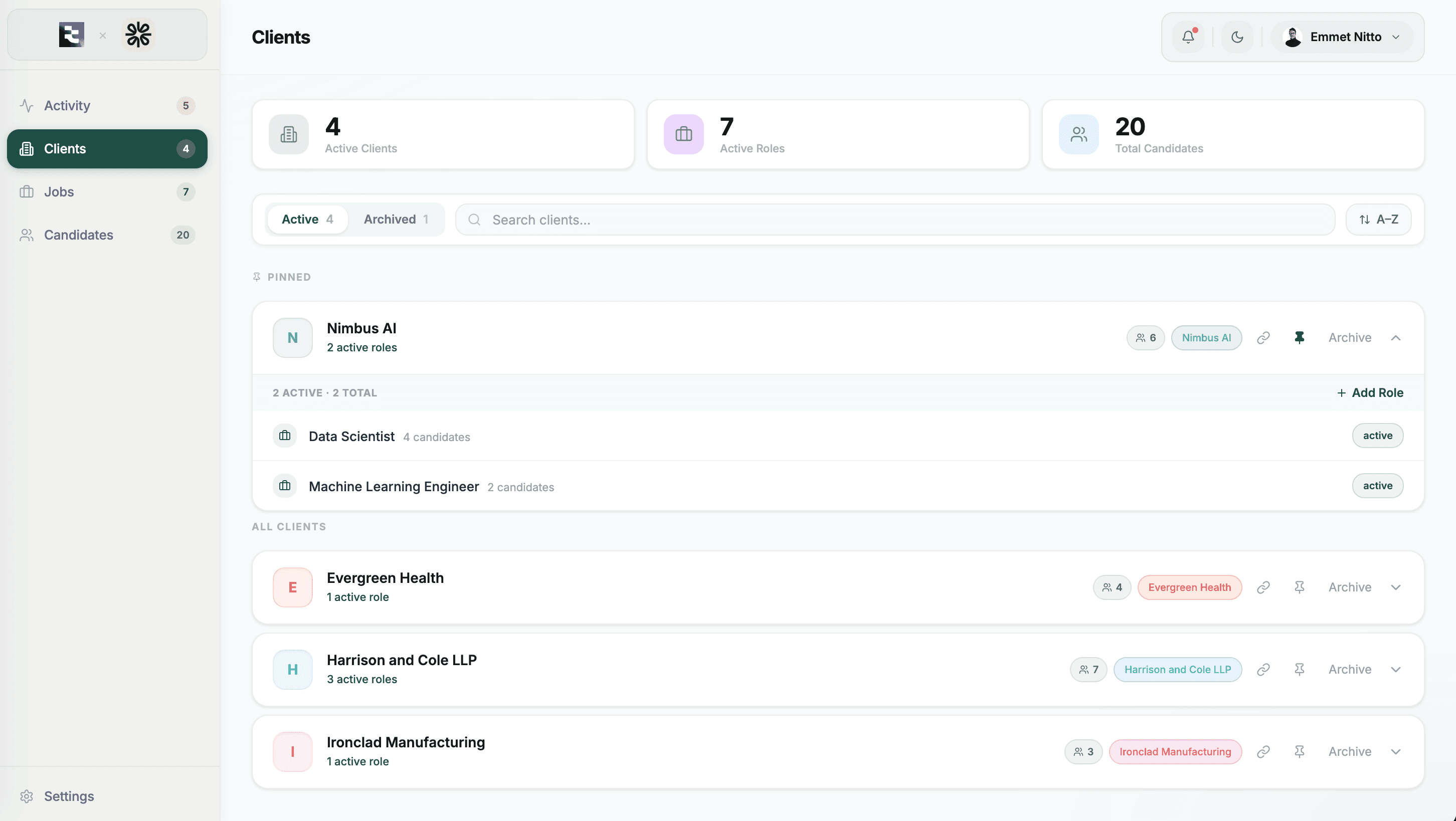Copy the link for Nimbus AI
Image resolution: width=1456 pixels, height=821 pixels.
[1263, 337]
